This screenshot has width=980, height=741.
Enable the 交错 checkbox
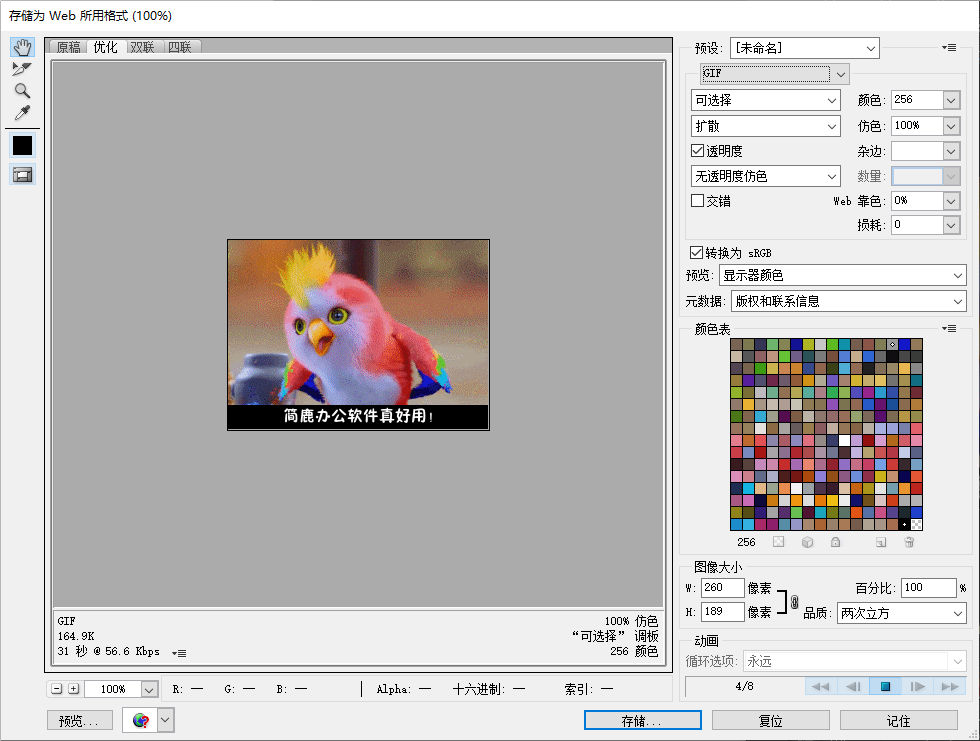[698, 201]
